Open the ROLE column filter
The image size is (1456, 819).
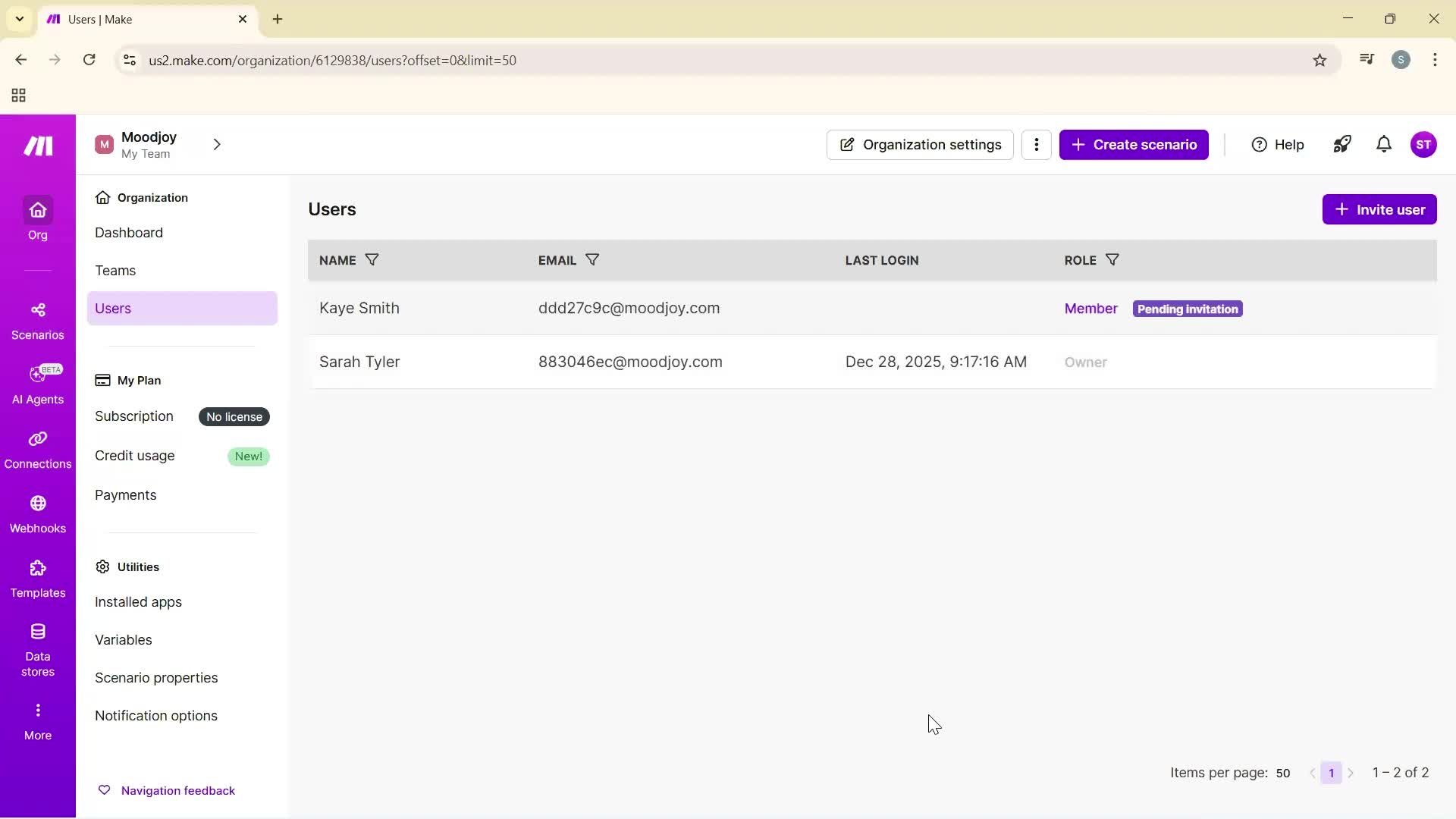click(x=1112, y=259)
